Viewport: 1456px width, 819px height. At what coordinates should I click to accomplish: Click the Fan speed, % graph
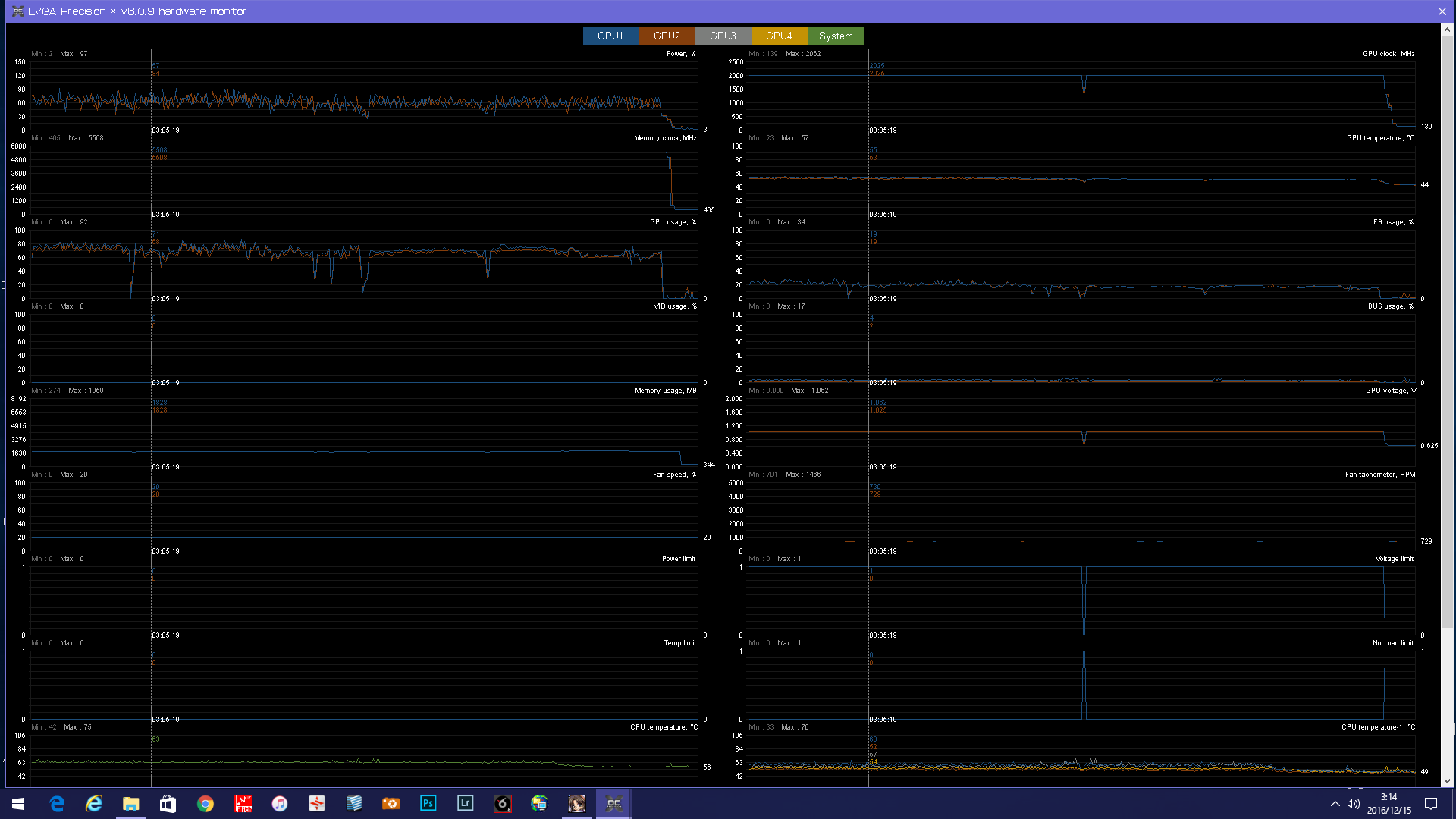coord(364,517)
